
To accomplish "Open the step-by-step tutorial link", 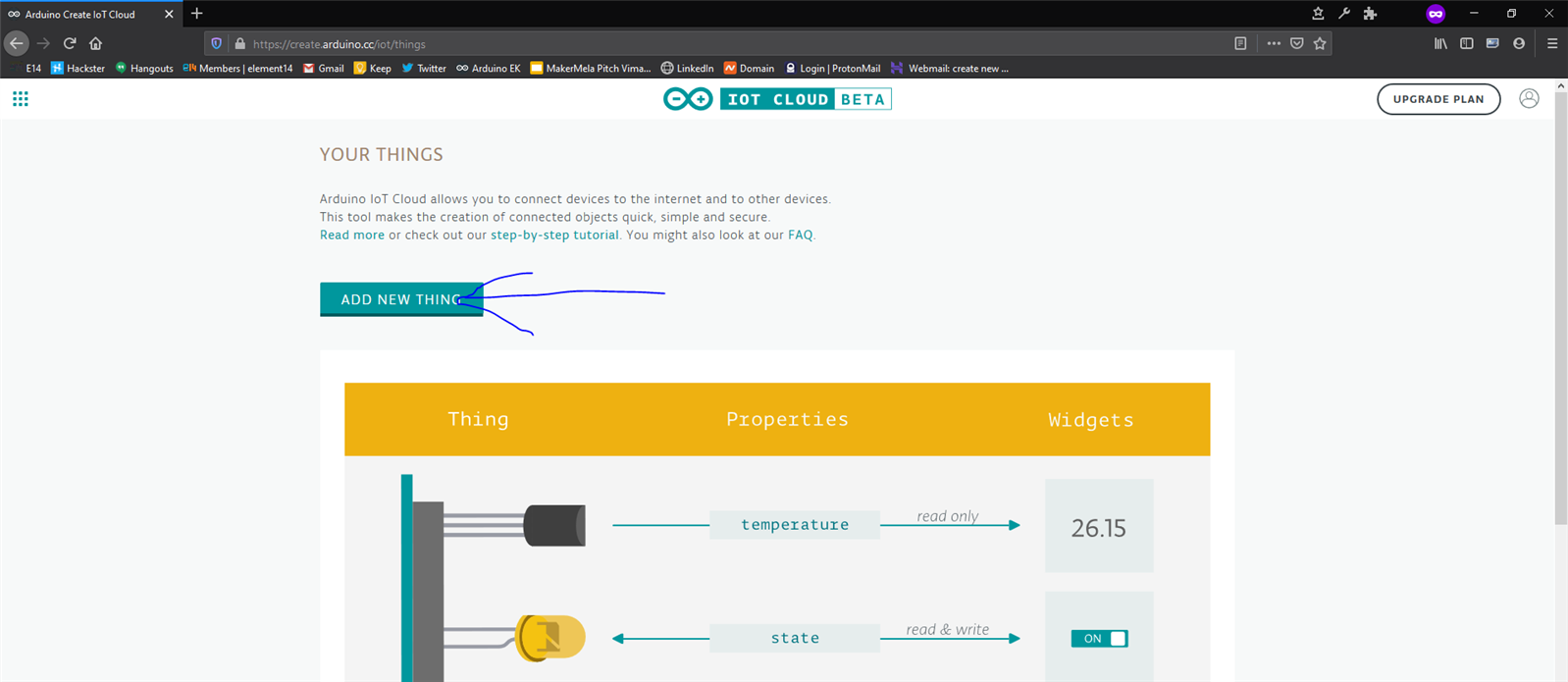I will click(x=554, y=235).
